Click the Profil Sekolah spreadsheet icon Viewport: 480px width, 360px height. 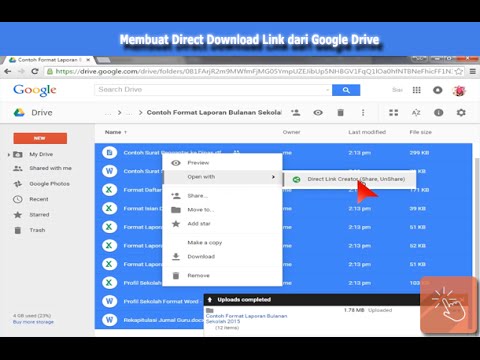[109, 283]
